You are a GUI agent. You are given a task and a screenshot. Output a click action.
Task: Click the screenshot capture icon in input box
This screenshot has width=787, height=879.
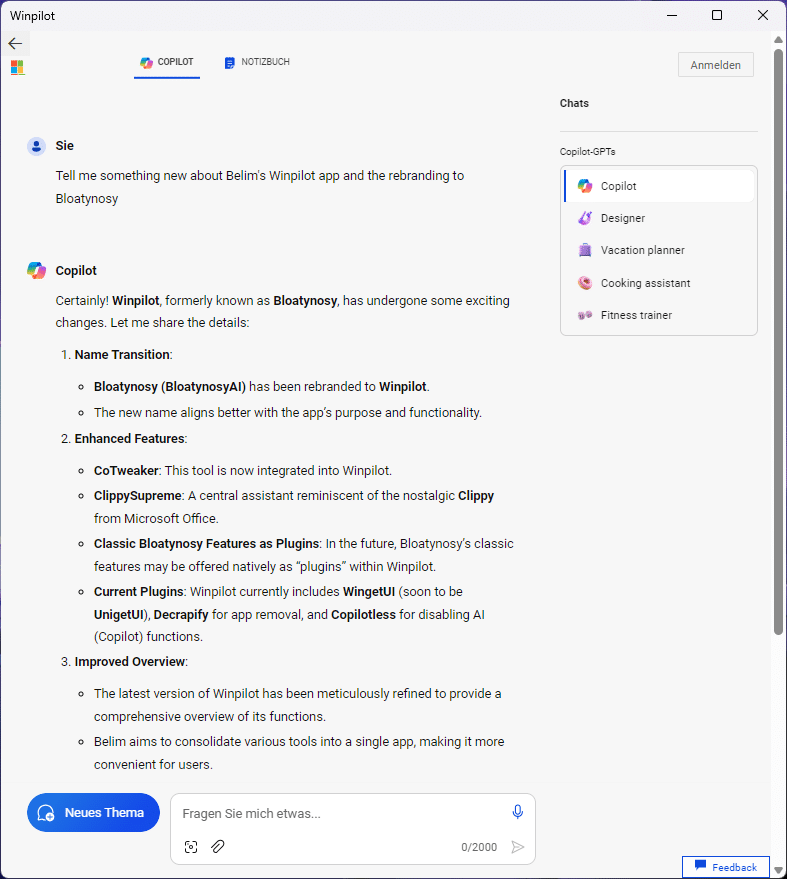(x=191, y=847)
